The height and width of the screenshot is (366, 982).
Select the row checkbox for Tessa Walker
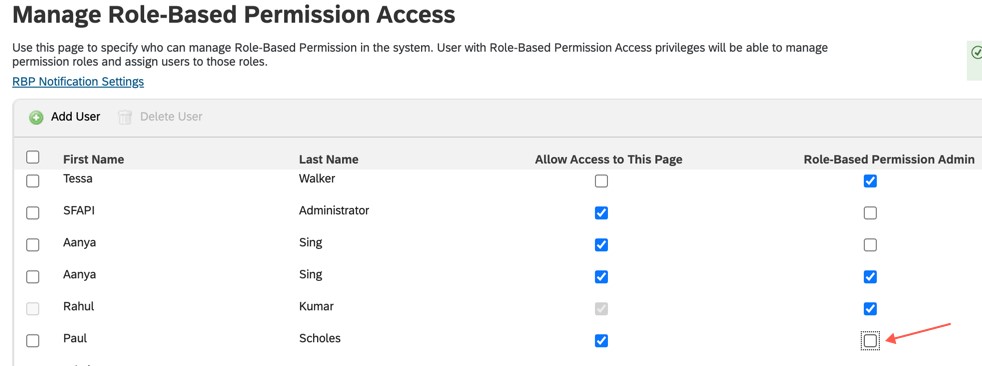click(x=33, y=181)
